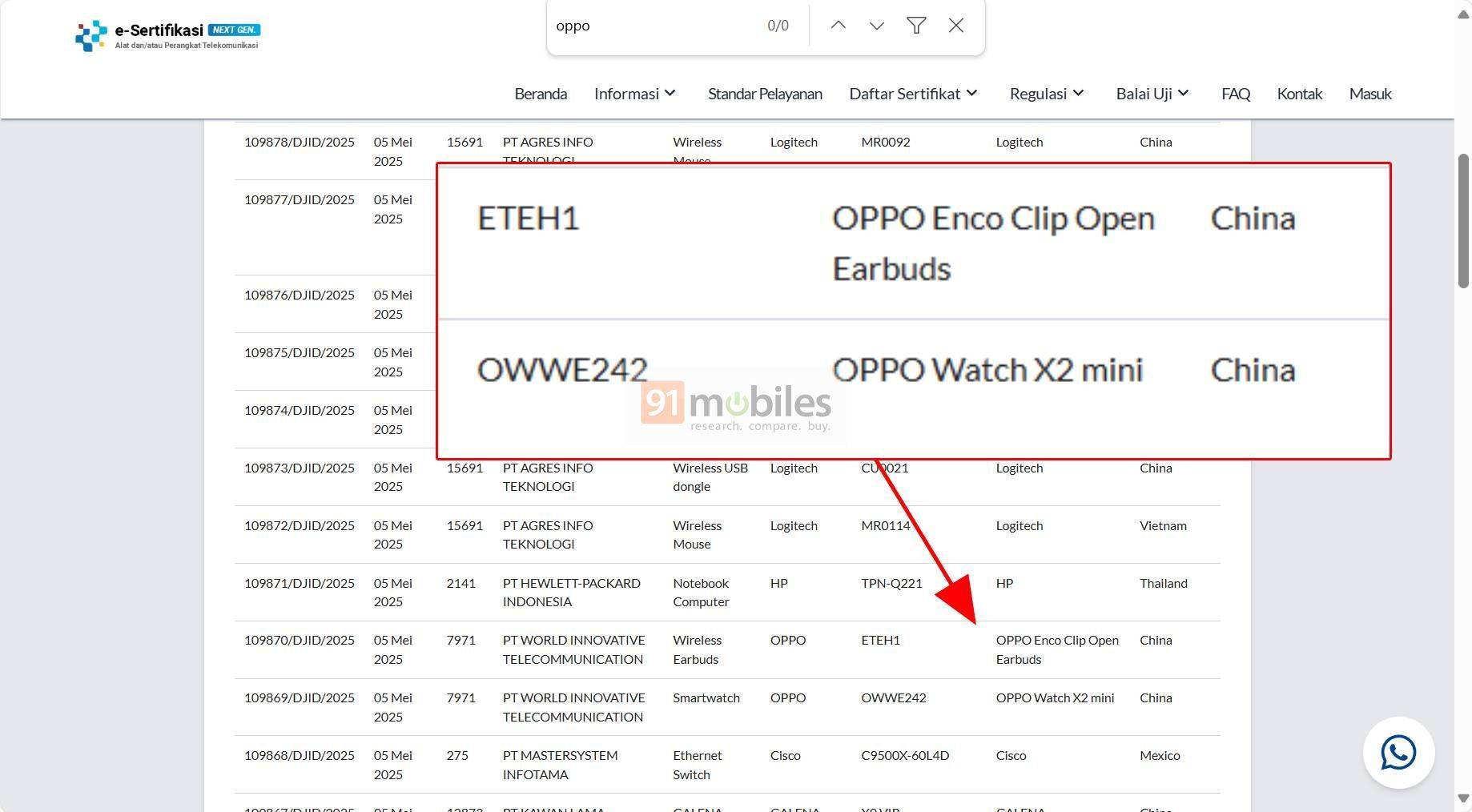This screenshot has width=1472, height=812.
Task: Click certificate number 109875/DJID/2025
Action: click(300, 353)
